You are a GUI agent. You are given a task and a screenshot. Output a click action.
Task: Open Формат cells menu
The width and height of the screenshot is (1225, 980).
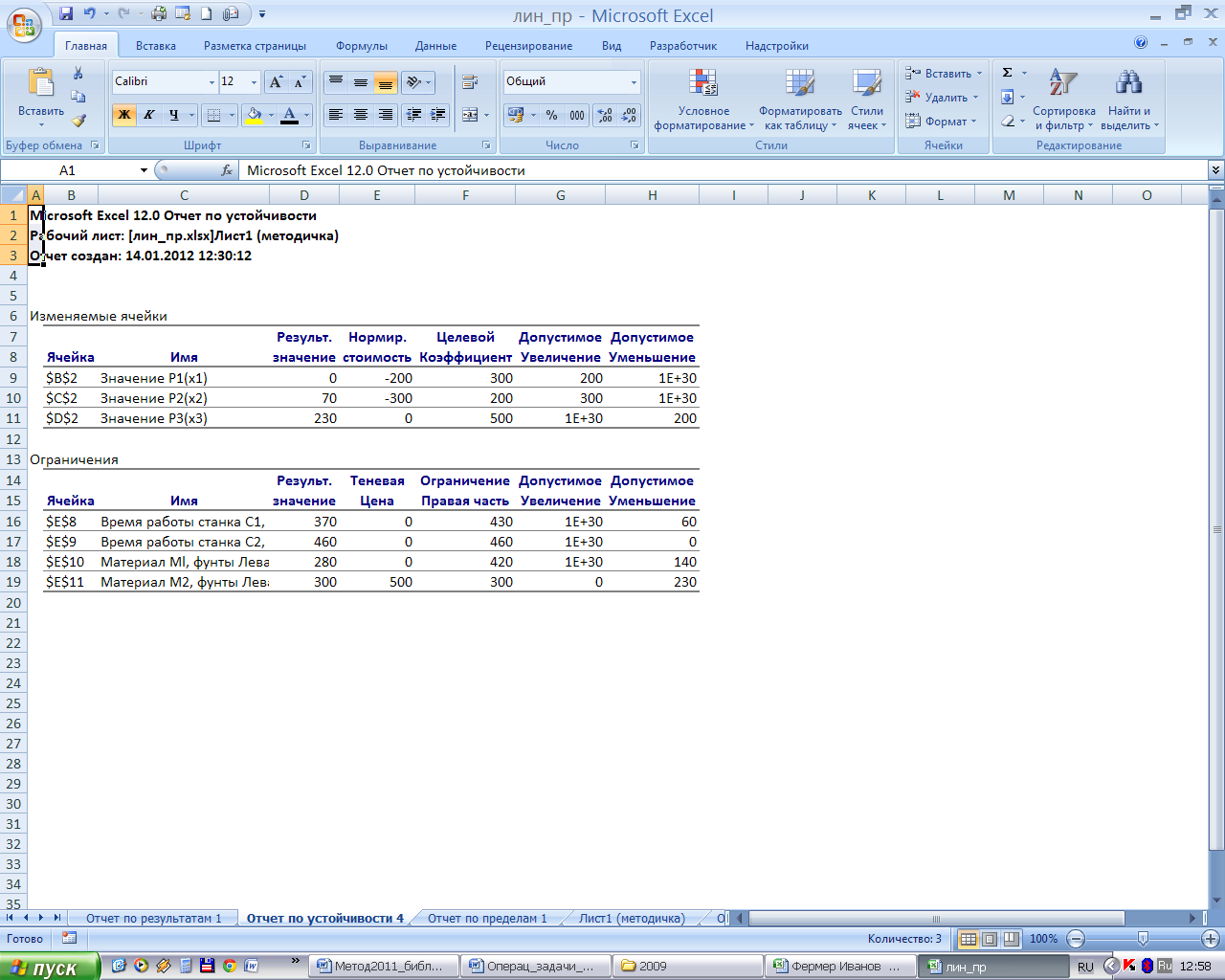(x=941, y=122)
